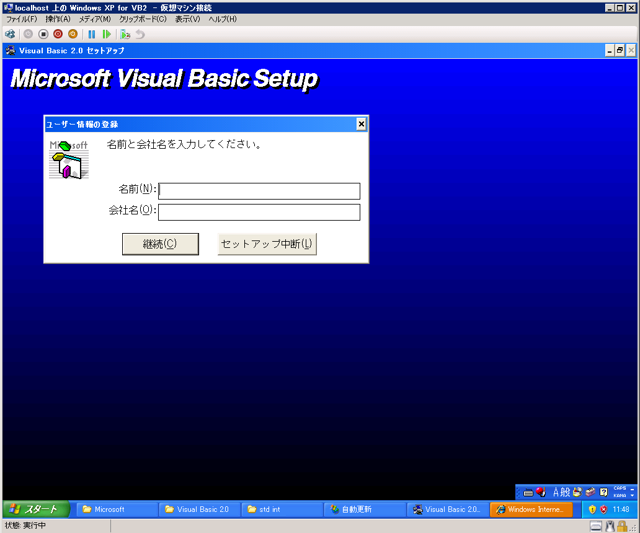
Task: Open the クリップボード(C) menu
Action: [143, 19]
